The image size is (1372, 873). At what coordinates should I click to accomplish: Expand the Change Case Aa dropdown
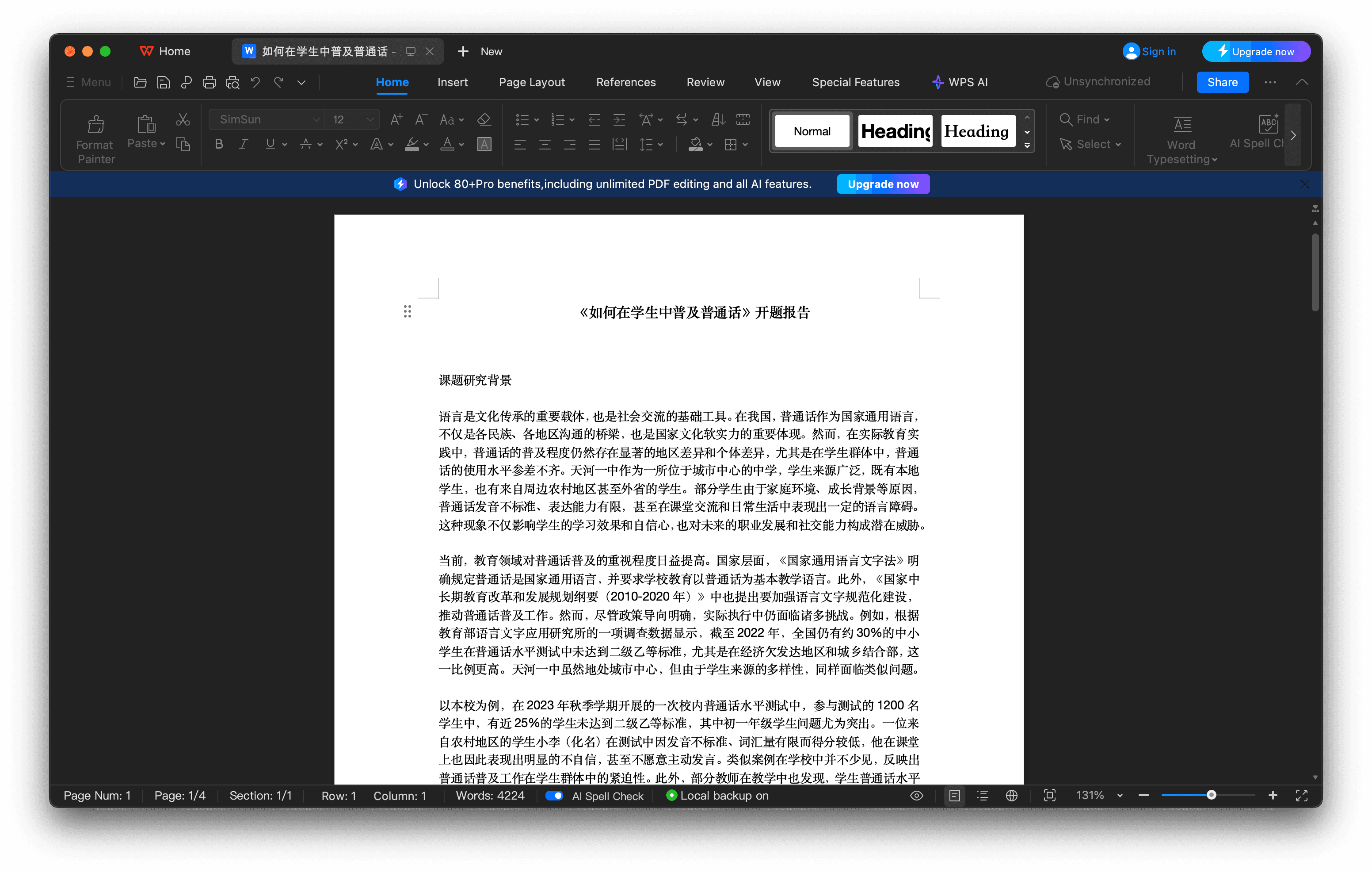pyautogui.click(x=461, y=120)
